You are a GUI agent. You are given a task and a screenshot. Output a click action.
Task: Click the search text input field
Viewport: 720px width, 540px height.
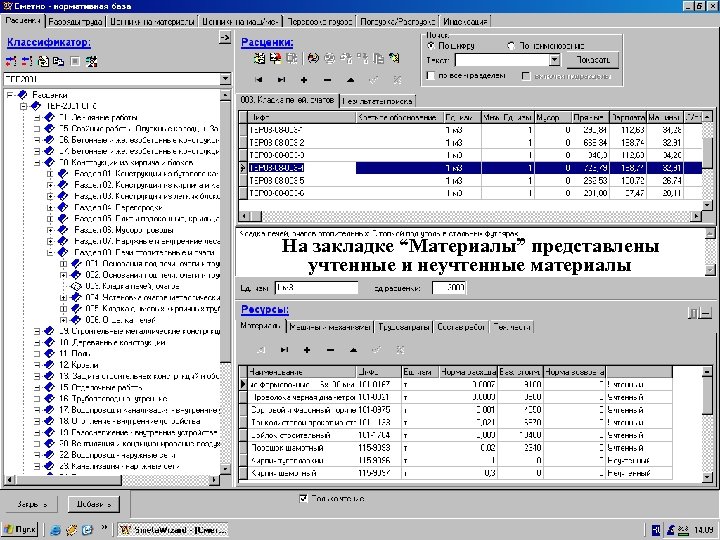point(502,60)
